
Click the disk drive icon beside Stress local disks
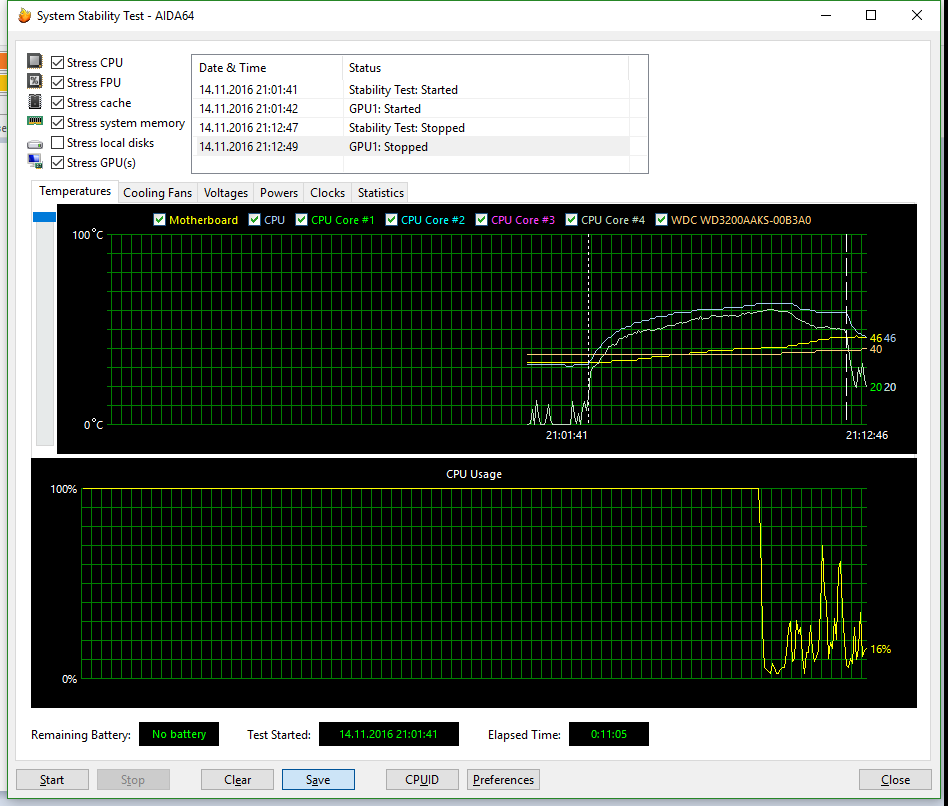tap(35, 145)
